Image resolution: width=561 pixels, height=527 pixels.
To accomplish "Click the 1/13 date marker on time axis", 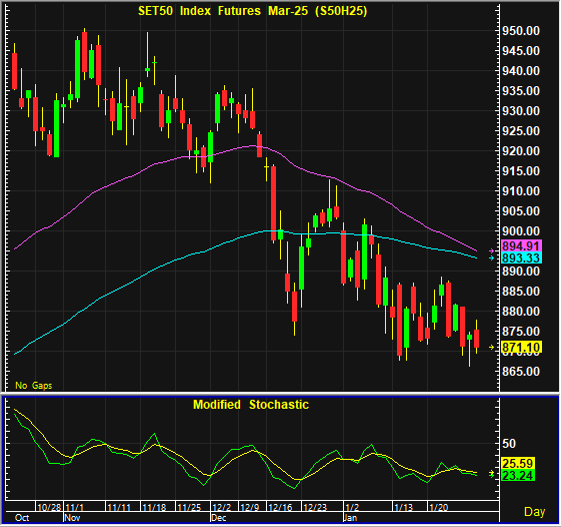I will 403,507.
